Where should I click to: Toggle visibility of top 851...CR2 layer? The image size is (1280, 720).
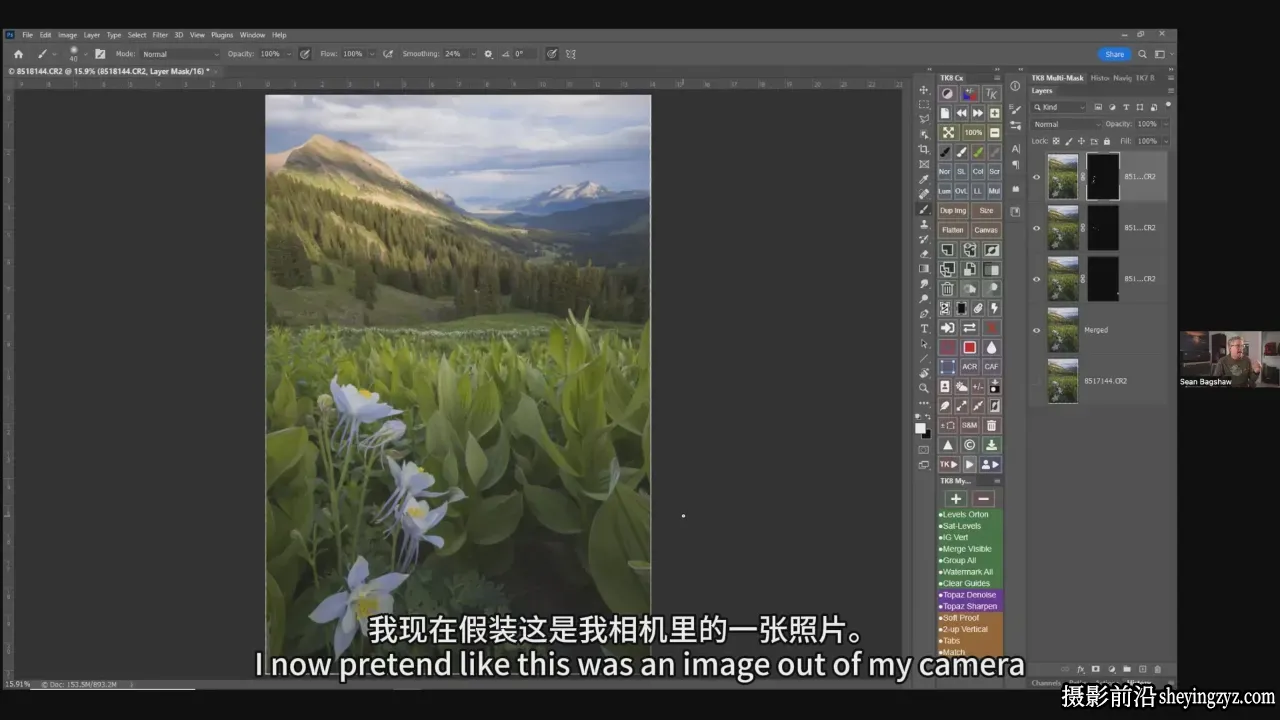tap(1036, 177)
